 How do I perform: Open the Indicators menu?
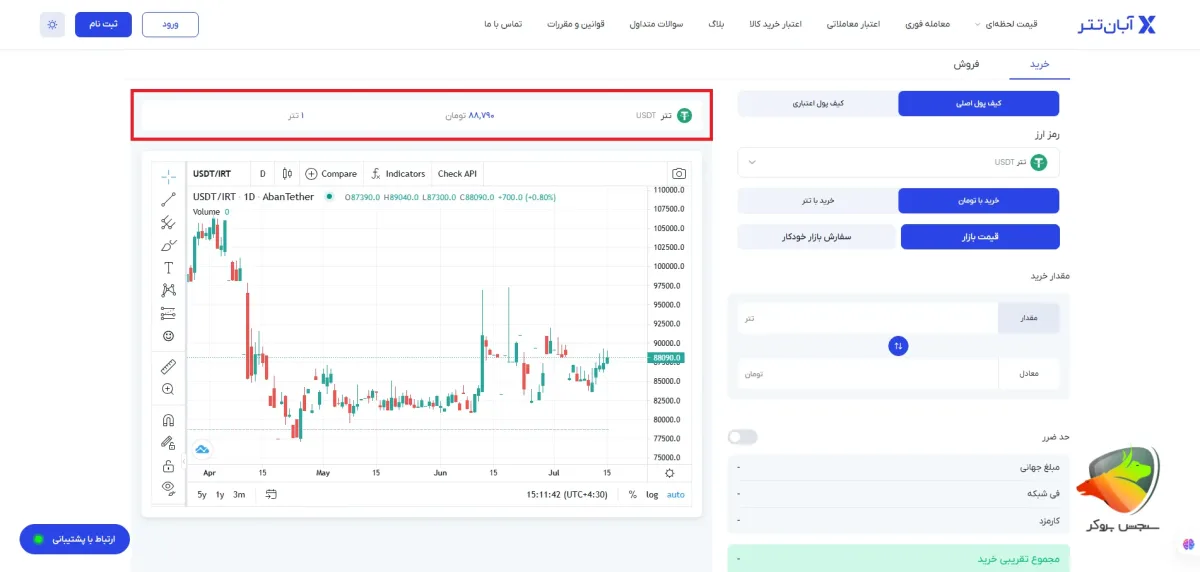pos(398,174)
